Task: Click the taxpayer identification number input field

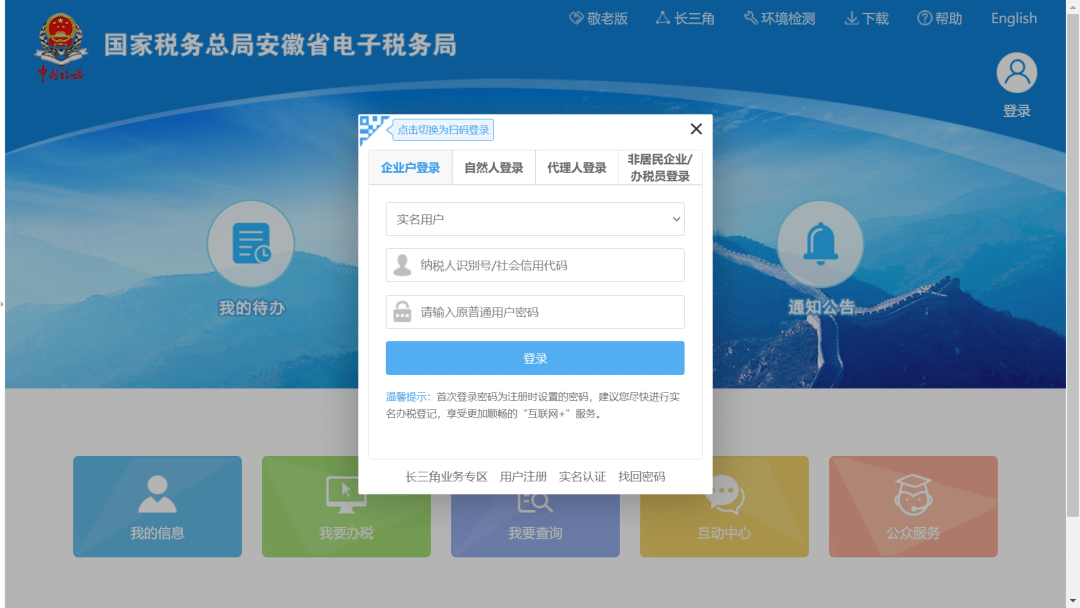Action: pos(535,265)
